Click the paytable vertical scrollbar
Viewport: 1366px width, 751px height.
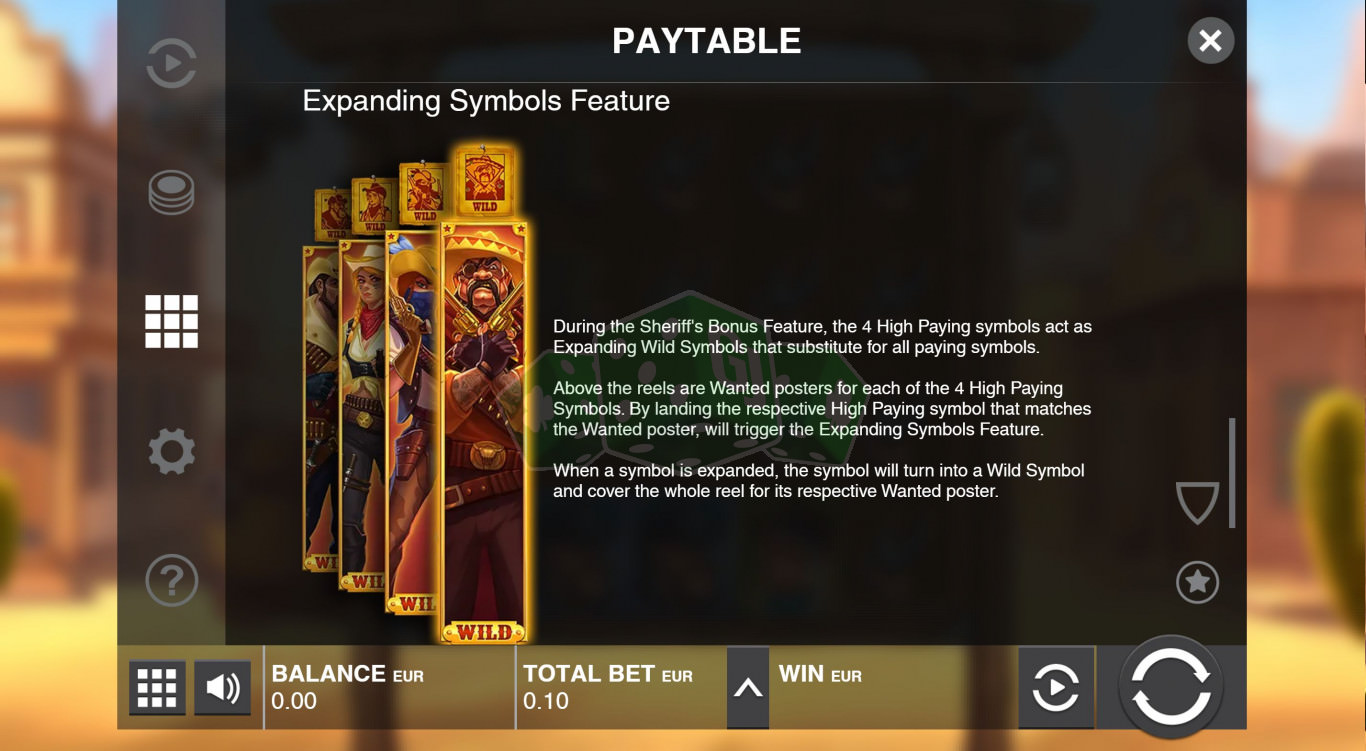(x=1232, y=472)
